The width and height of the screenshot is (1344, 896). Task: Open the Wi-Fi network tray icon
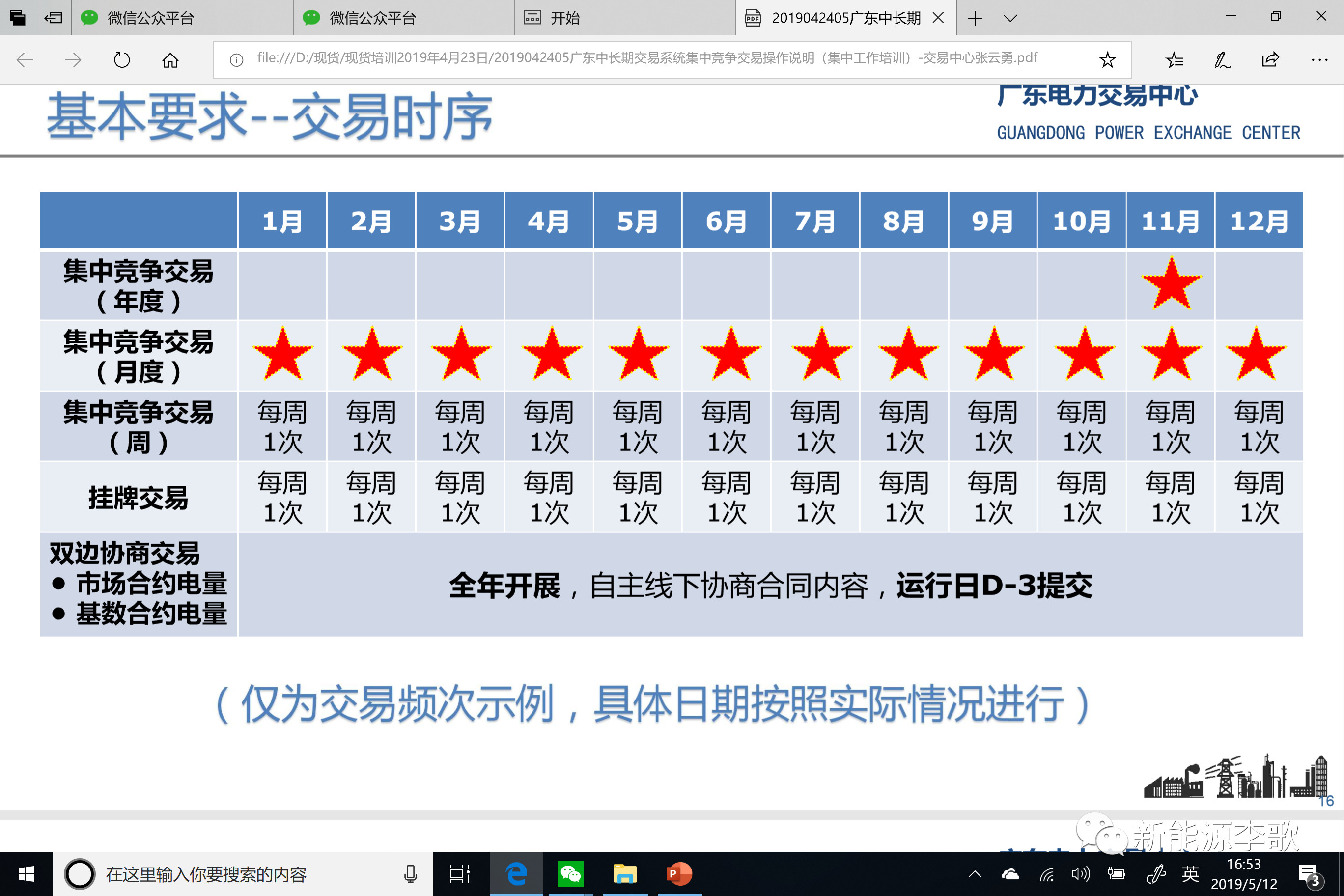(x=1046, y=874)
